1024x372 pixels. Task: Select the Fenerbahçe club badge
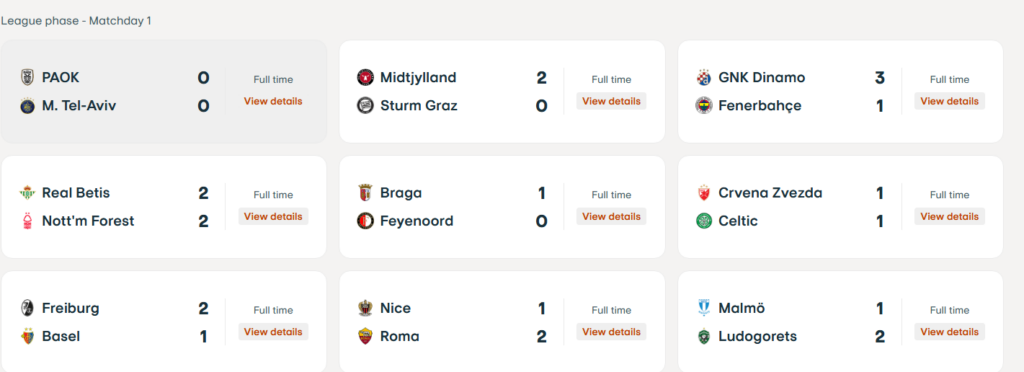coord(703,106)
